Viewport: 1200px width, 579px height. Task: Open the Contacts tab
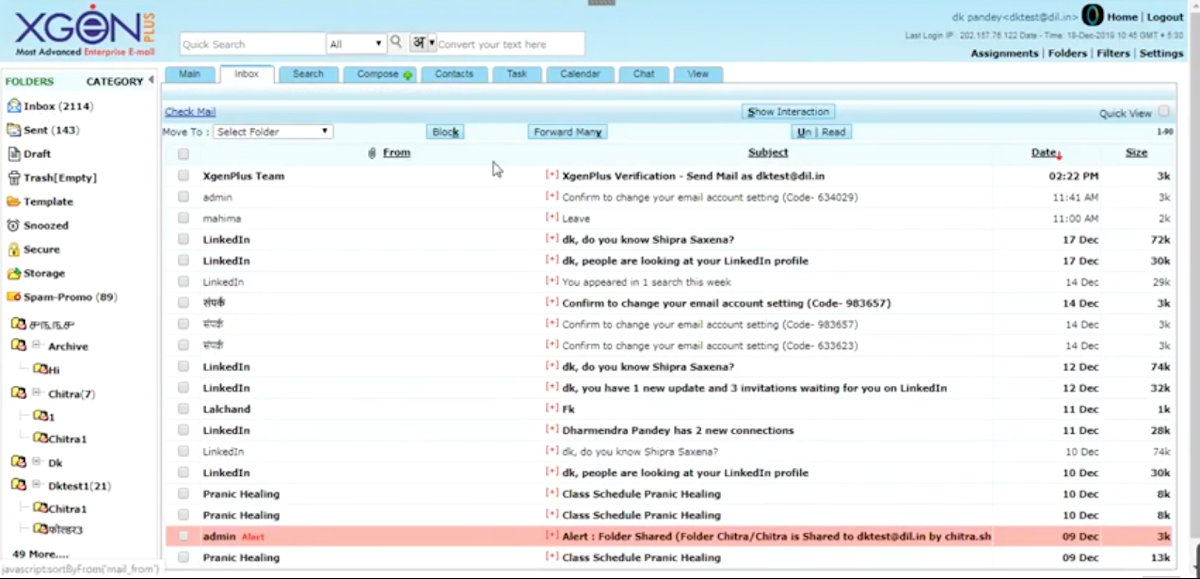tap(454, 73)
